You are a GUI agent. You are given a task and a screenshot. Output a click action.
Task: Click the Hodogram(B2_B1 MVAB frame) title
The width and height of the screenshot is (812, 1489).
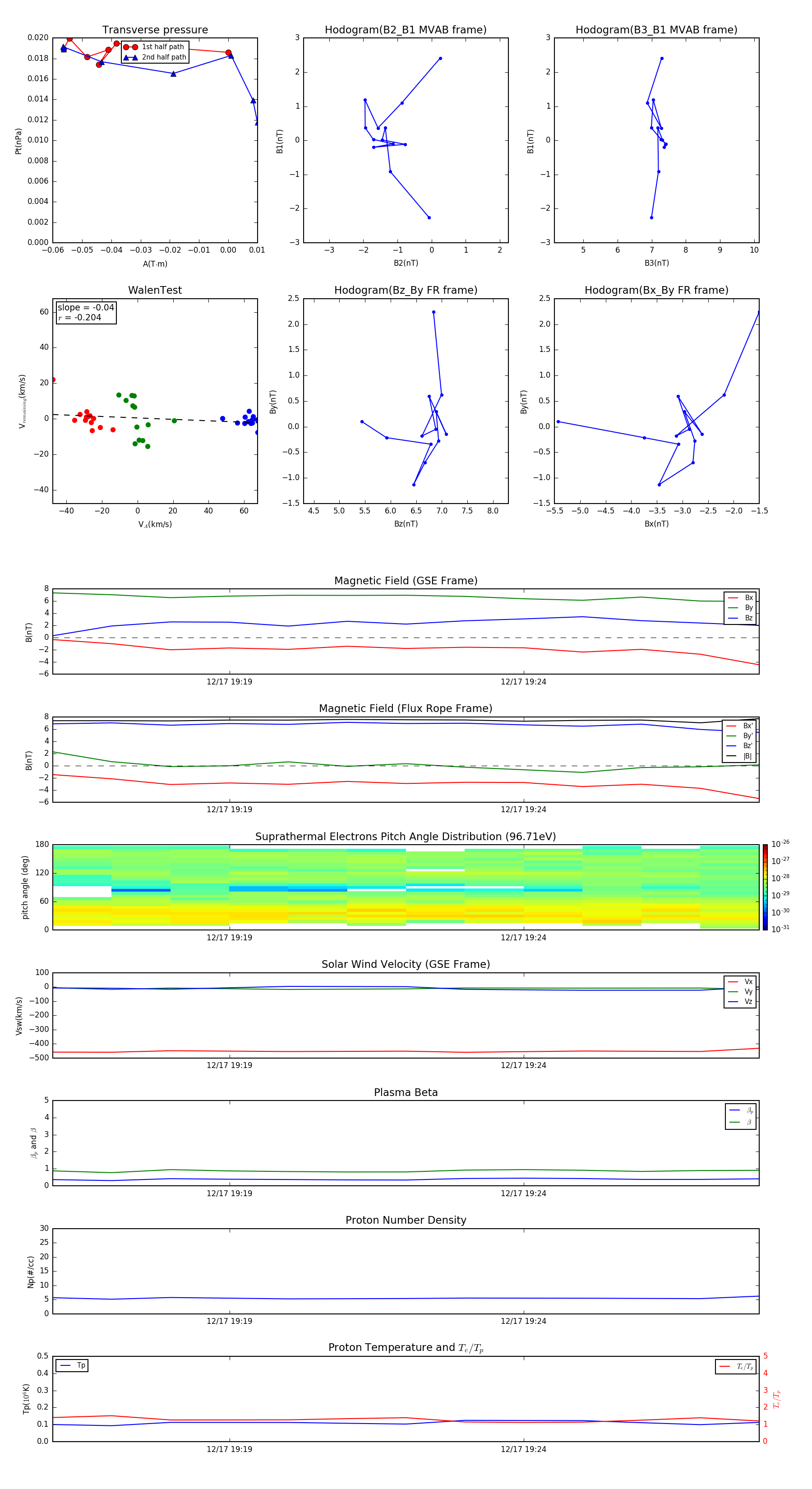click(x=406, y=30)
